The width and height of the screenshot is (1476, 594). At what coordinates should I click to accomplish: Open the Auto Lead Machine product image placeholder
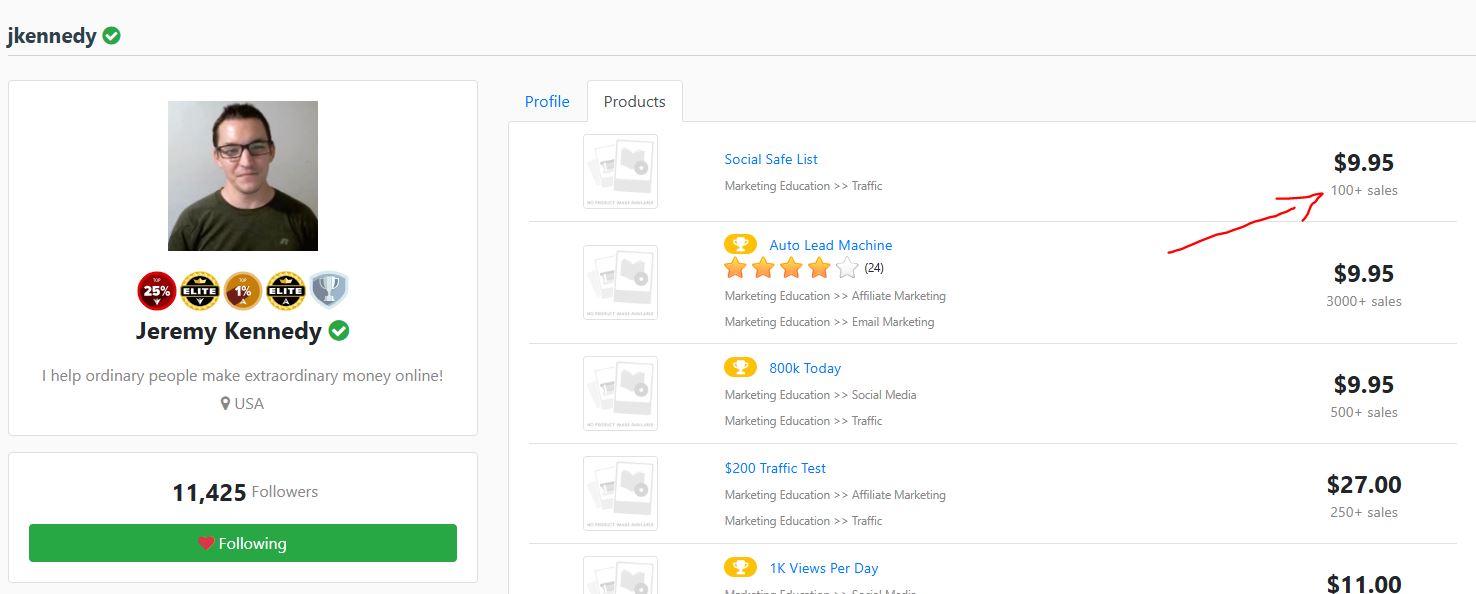(x=621, y=282)
